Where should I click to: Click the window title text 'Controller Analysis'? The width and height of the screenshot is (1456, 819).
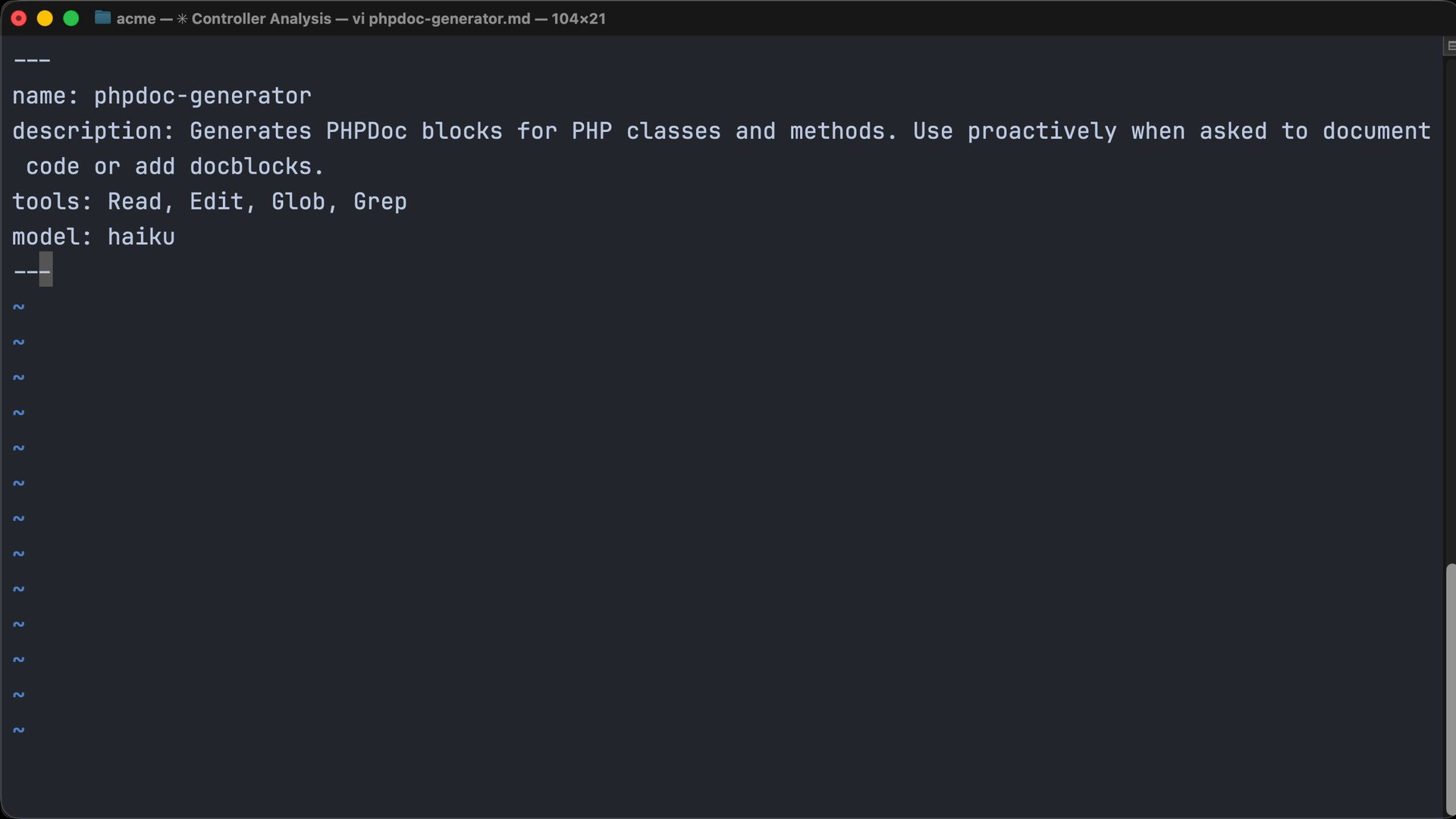pos(261,18)
